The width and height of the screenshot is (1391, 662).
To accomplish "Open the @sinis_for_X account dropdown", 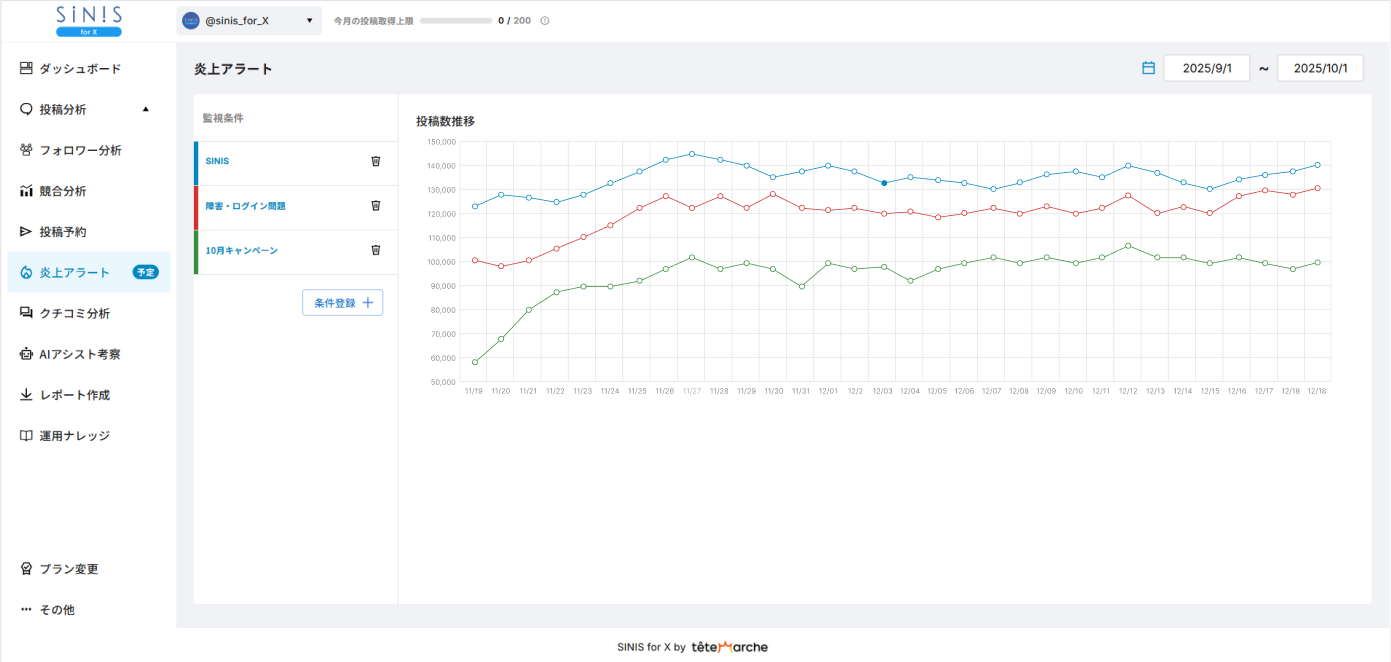I will point(309,21).
